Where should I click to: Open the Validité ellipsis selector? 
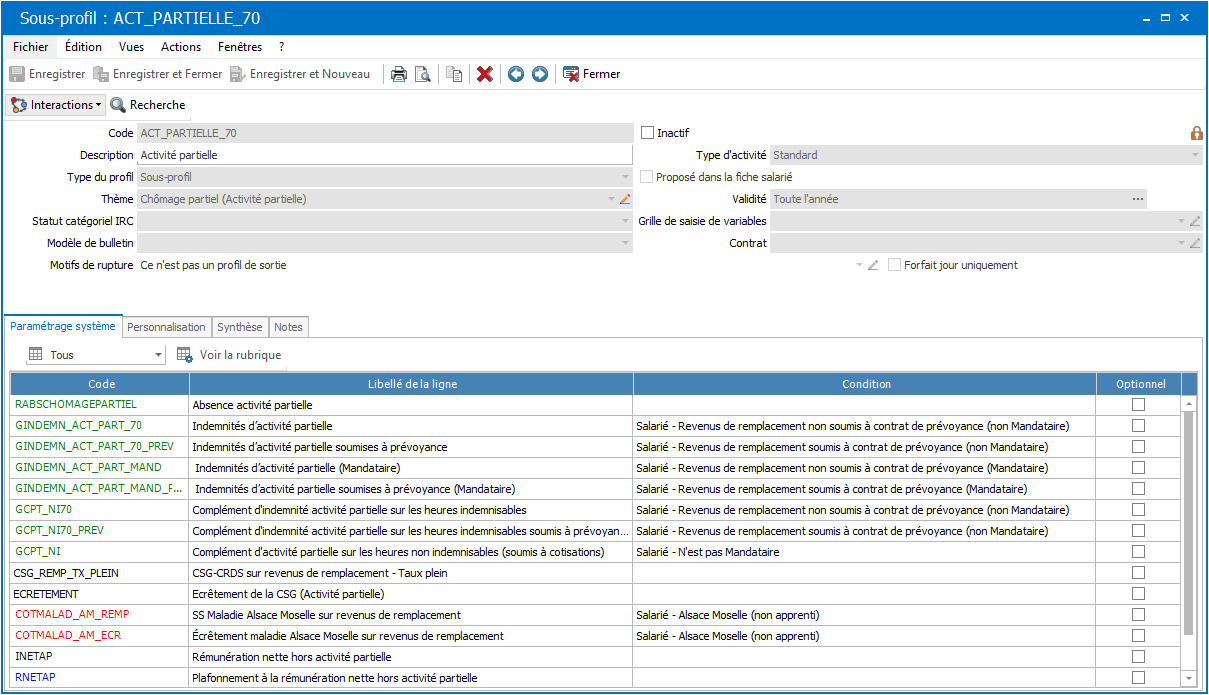coord(1137,199)
